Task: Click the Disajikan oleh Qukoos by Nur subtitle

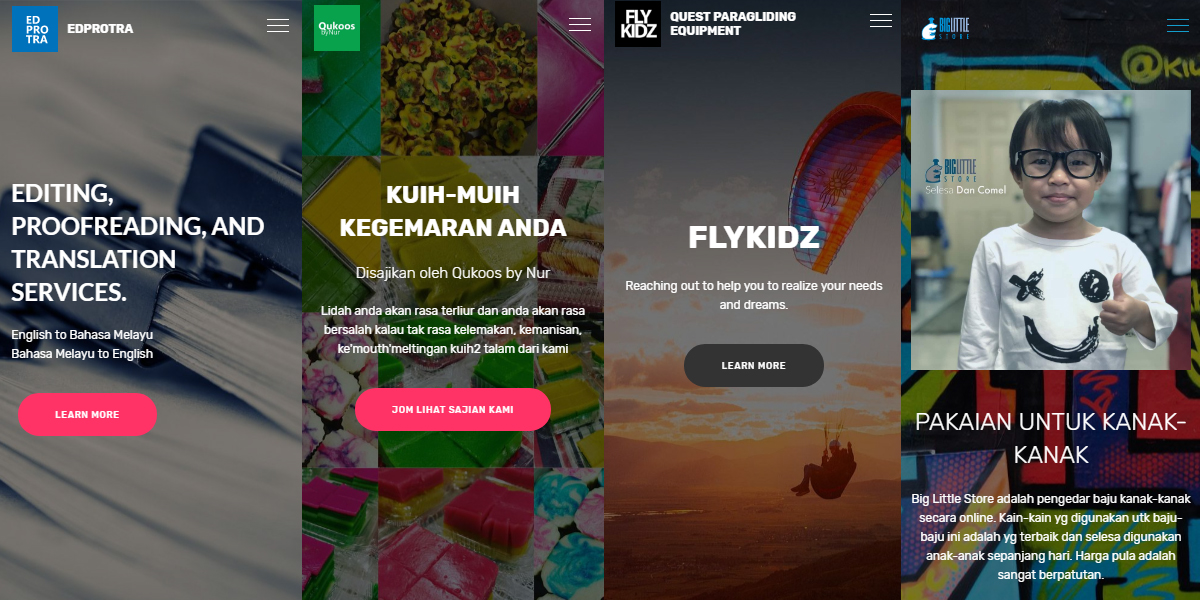Action: (x=453, y=272)
